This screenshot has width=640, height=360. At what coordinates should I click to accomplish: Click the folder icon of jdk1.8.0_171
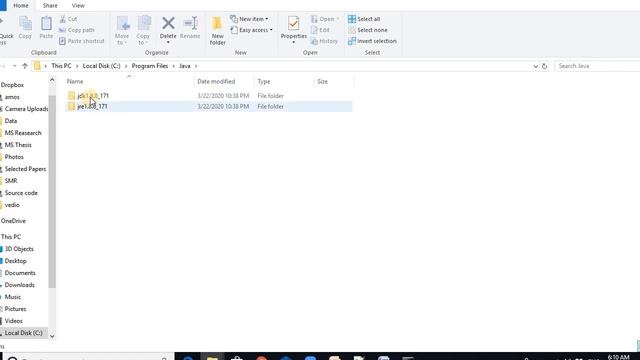click(x=71, y=96)
